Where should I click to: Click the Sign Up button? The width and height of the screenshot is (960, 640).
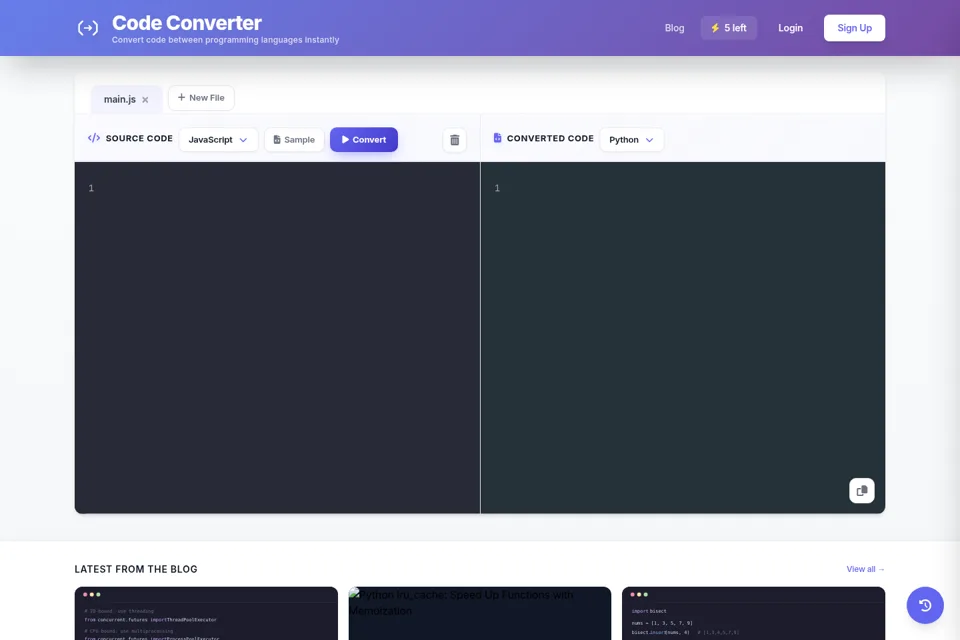[x=854, y=28]
